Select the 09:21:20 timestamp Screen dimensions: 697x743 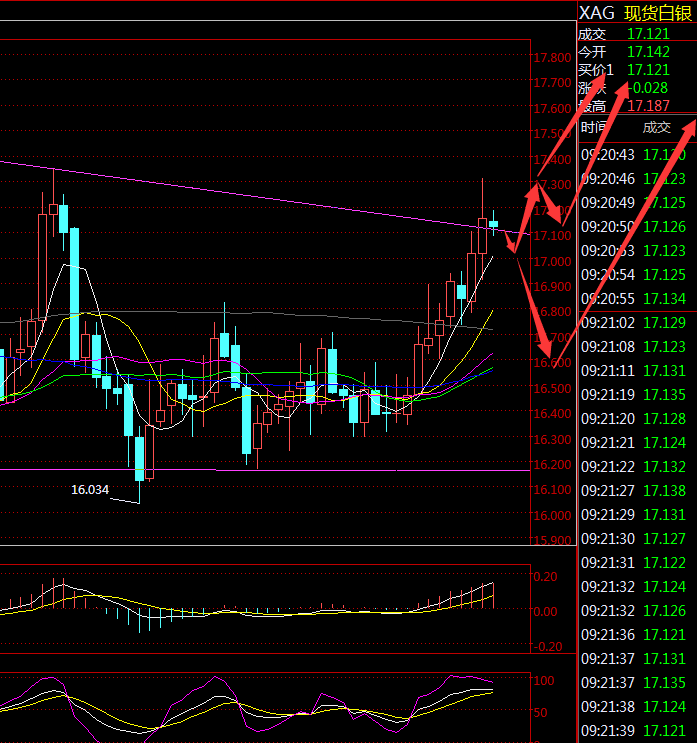[608, 419]
